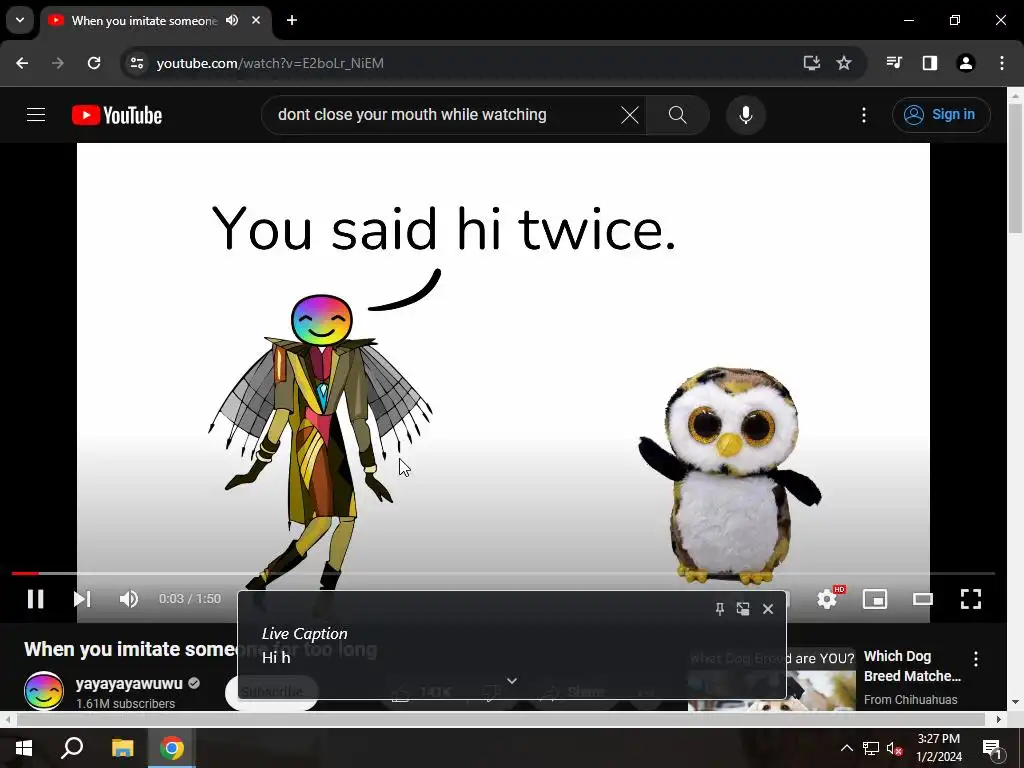Click the Chrome taskbar icon
The width and height of the screenshot is (1024, 768).
pos(172,748)
